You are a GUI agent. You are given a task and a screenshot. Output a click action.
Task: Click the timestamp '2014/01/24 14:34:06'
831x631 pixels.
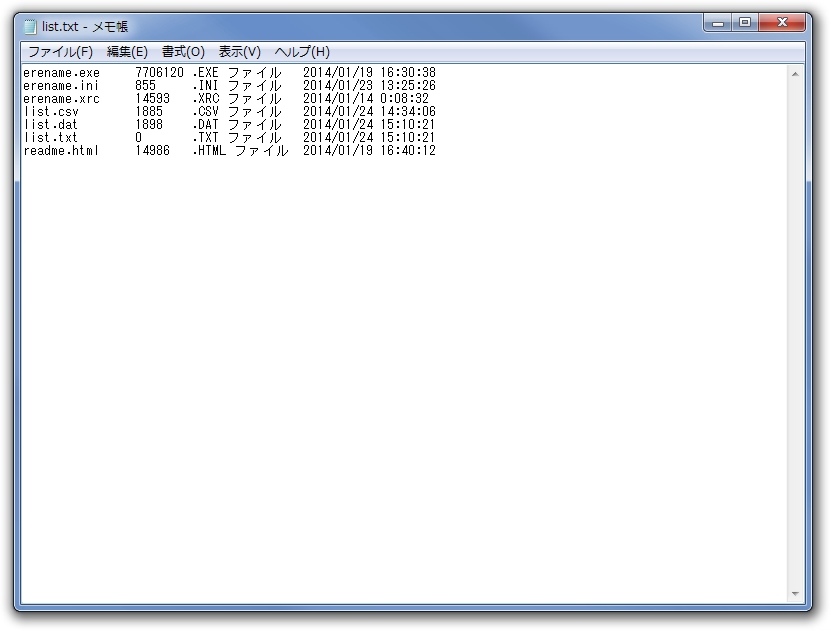coord(369,112)
